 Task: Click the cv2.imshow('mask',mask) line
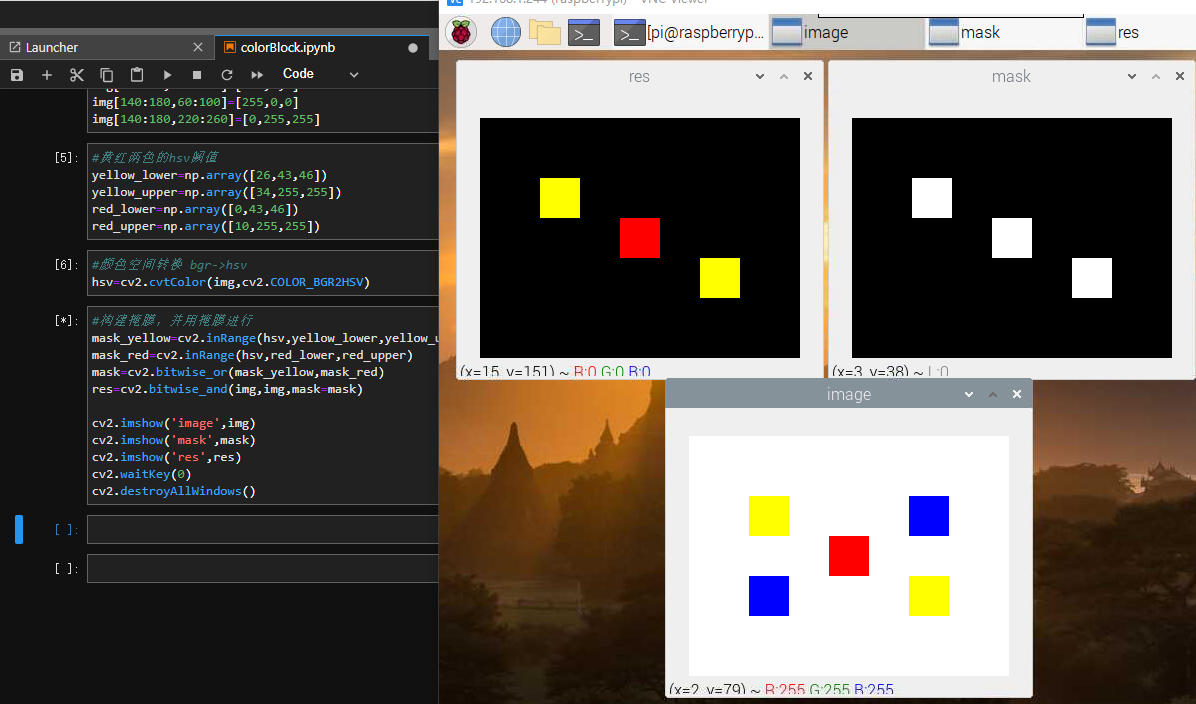(x=173, y=440)
